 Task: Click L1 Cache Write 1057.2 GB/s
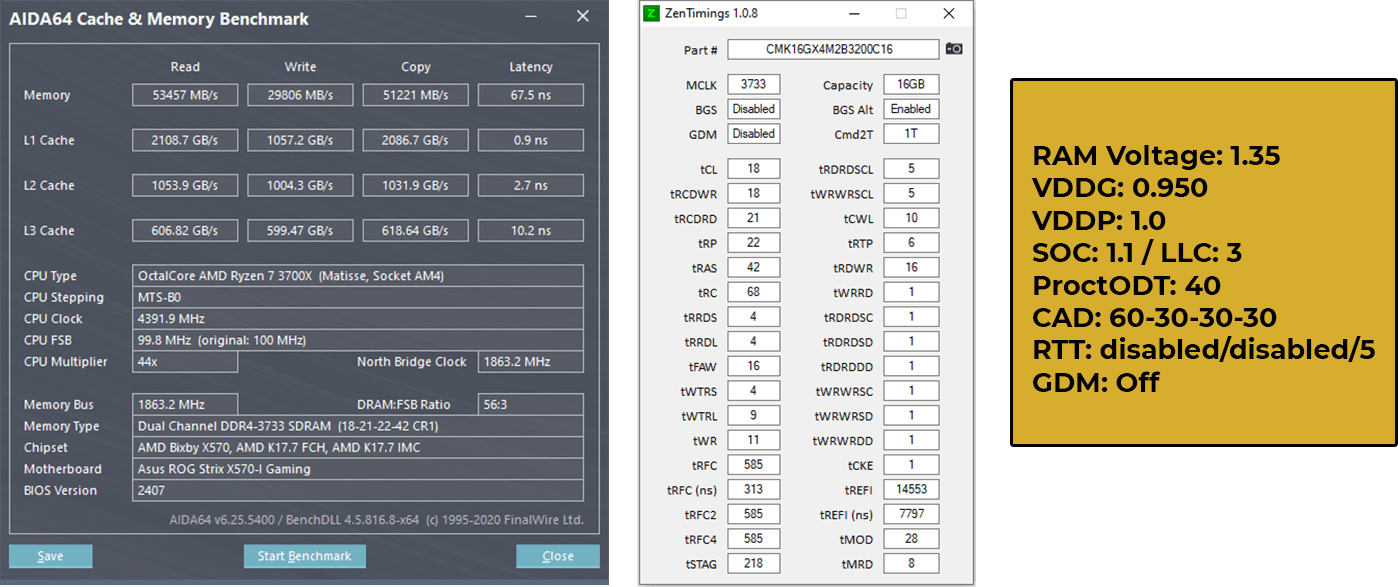300,140
